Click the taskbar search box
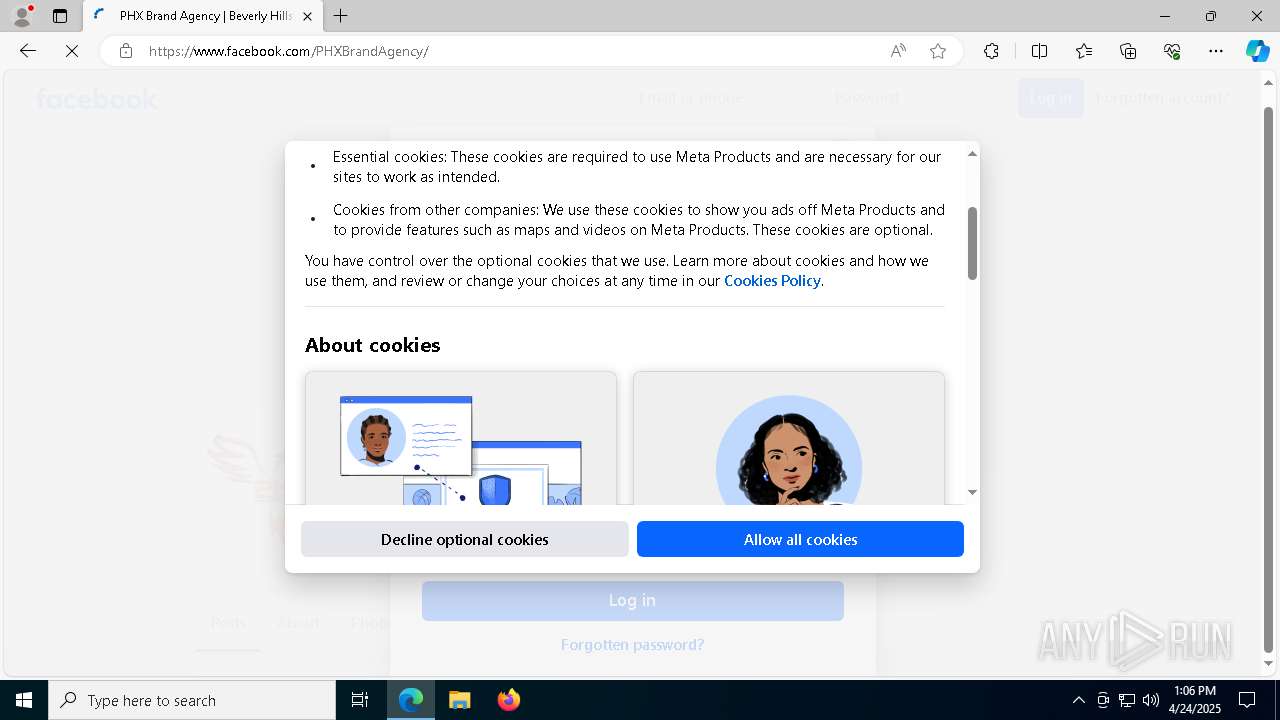This screenshot has height=720, width=1280. [192, 700]
